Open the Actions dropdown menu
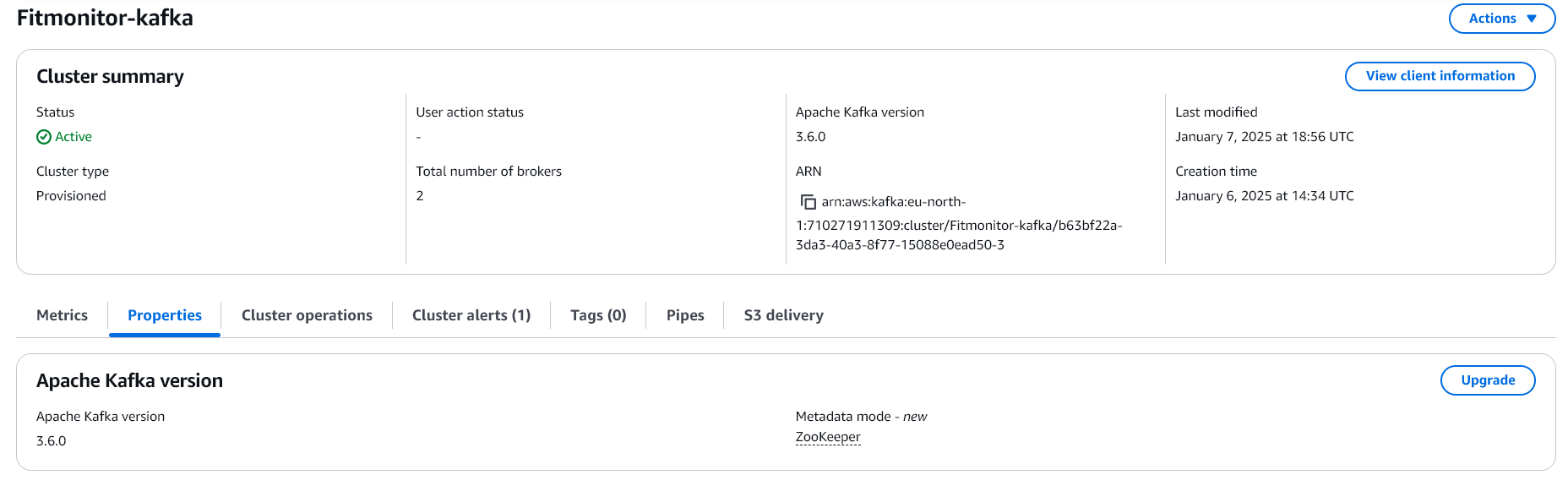 (1501, 19)
